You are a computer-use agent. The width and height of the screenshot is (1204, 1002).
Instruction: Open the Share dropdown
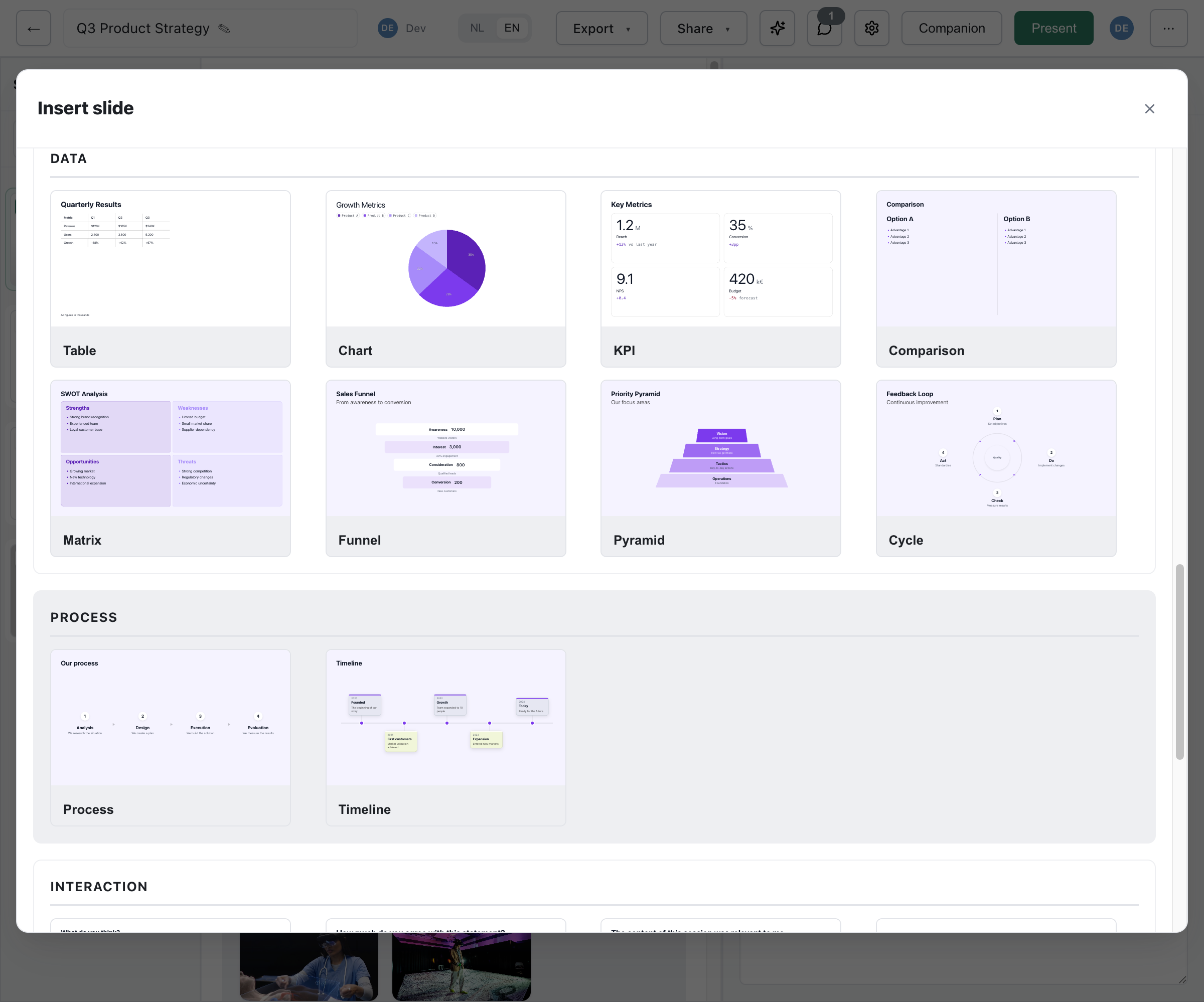point(703,28)
